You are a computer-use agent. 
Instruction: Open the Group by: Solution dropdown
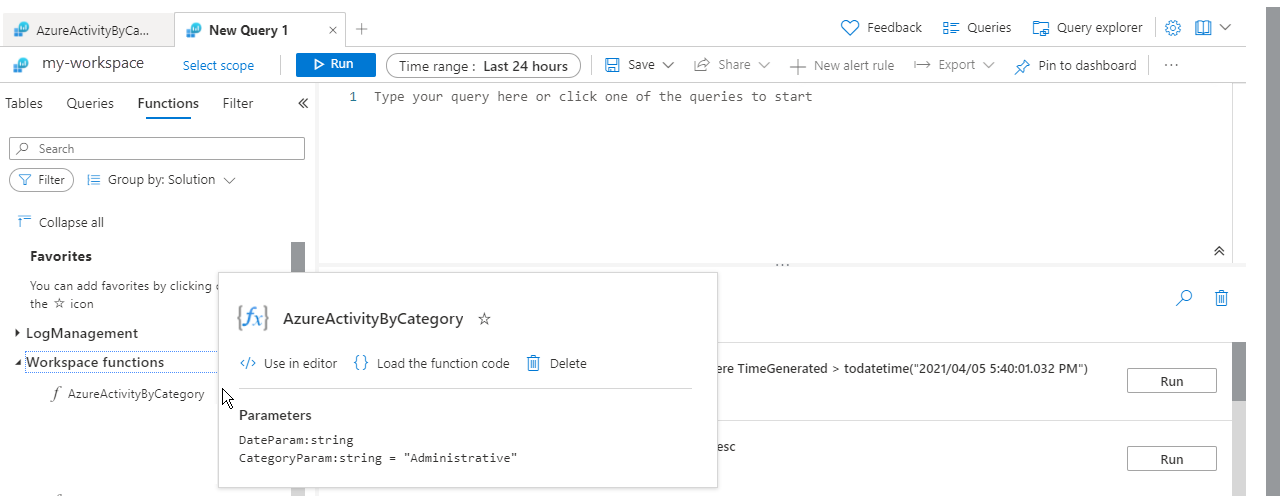point(161,180)
